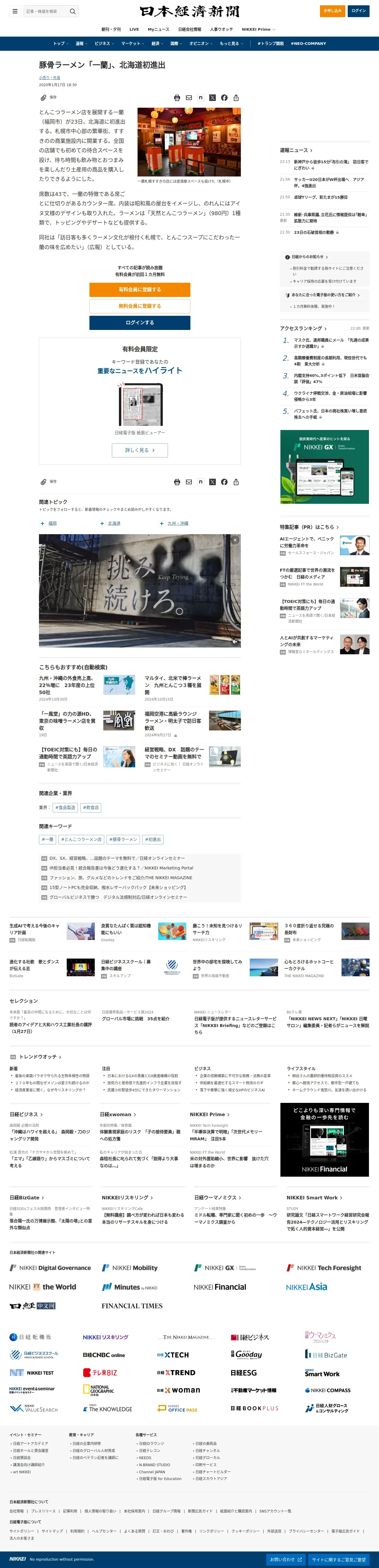
Task: Select Myニュース in the top menu
Action: point(158,29)
